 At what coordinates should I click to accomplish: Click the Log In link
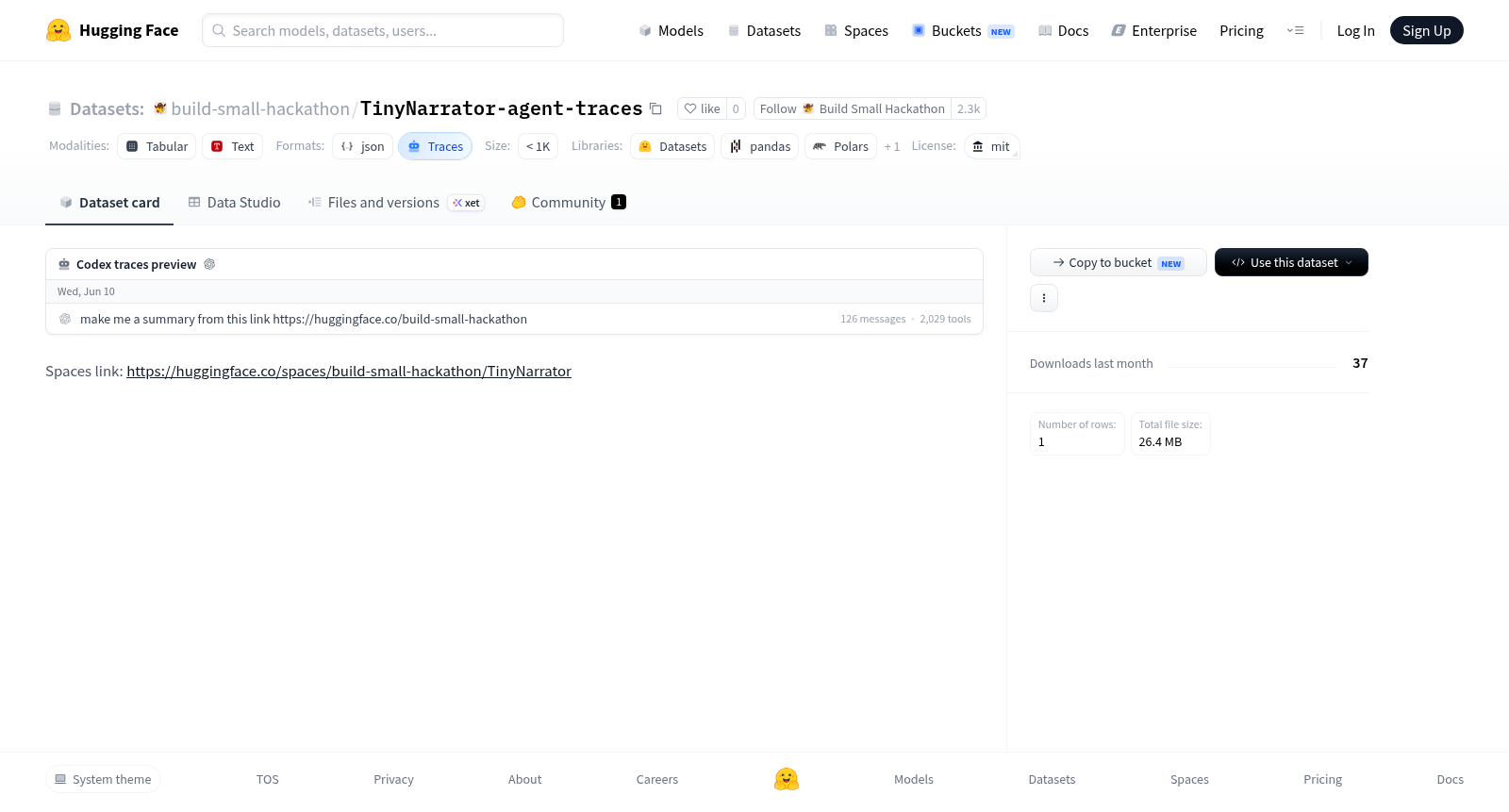coord(1355,30)
